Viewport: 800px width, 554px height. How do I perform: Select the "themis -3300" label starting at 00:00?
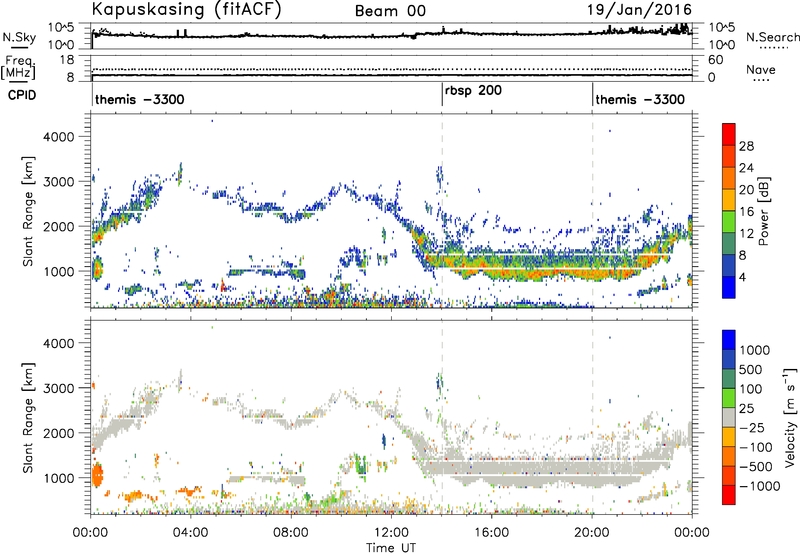tap(140, 99)
